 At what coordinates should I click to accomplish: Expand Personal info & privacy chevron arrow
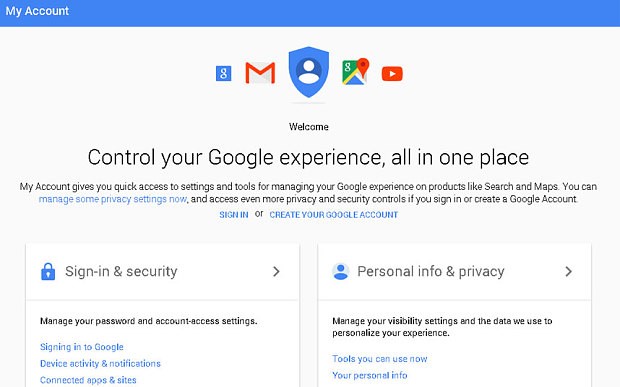(569, 272)
